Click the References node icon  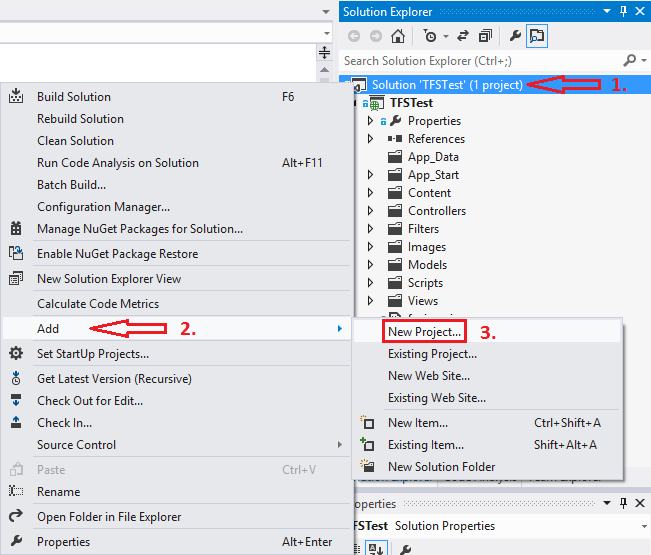(x=395, y=139)
